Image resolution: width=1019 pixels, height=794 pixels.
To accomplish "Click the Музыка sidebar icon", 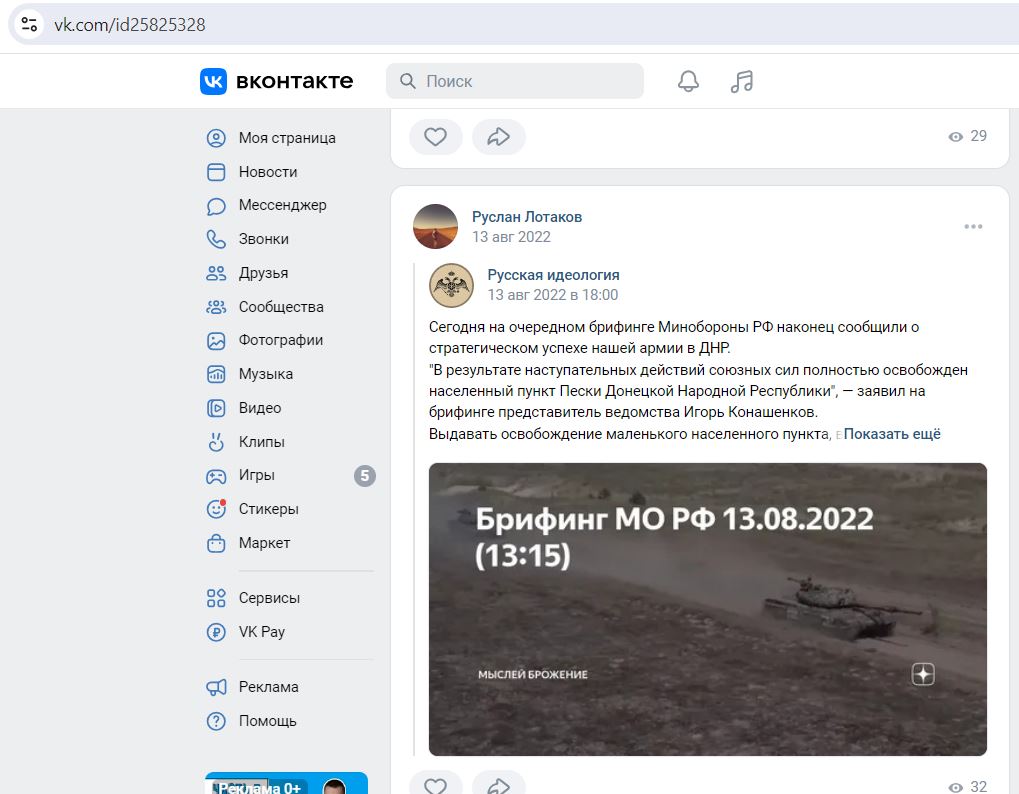I will pos(216,374).
